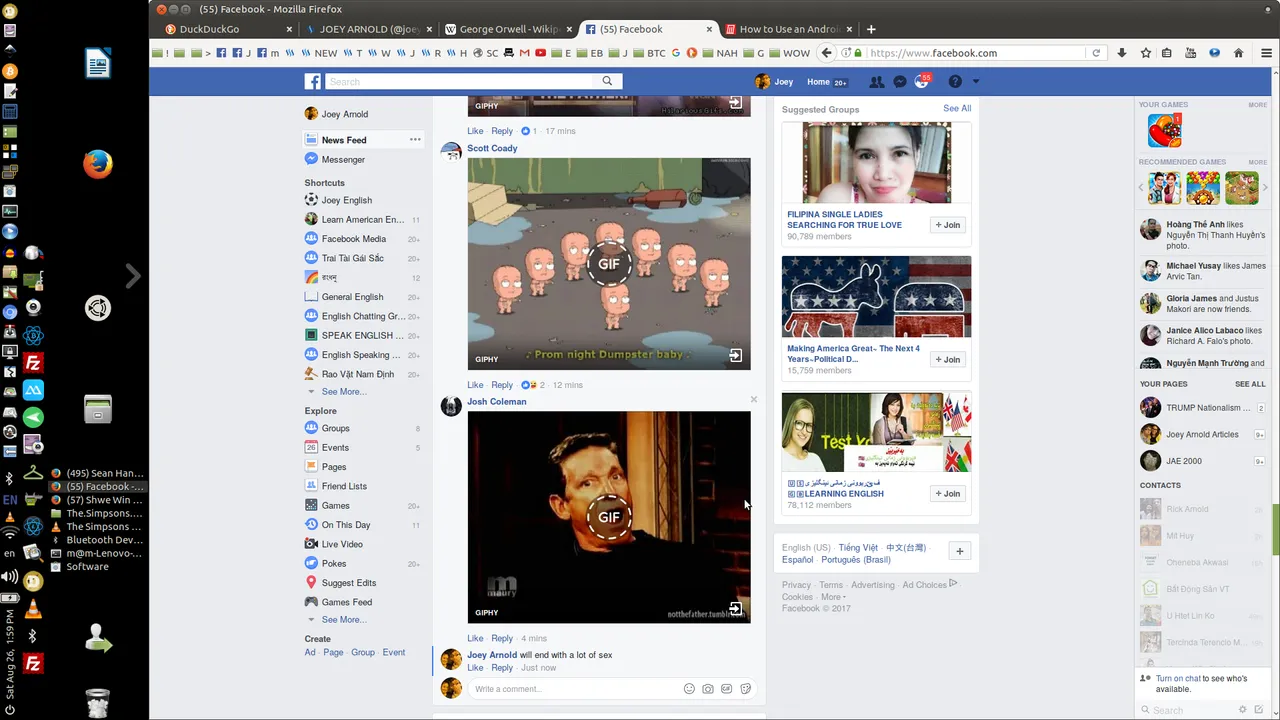Screen dimensions: 1280x720
Task: Attach a photo via camera icon
Action: point(708,689)
